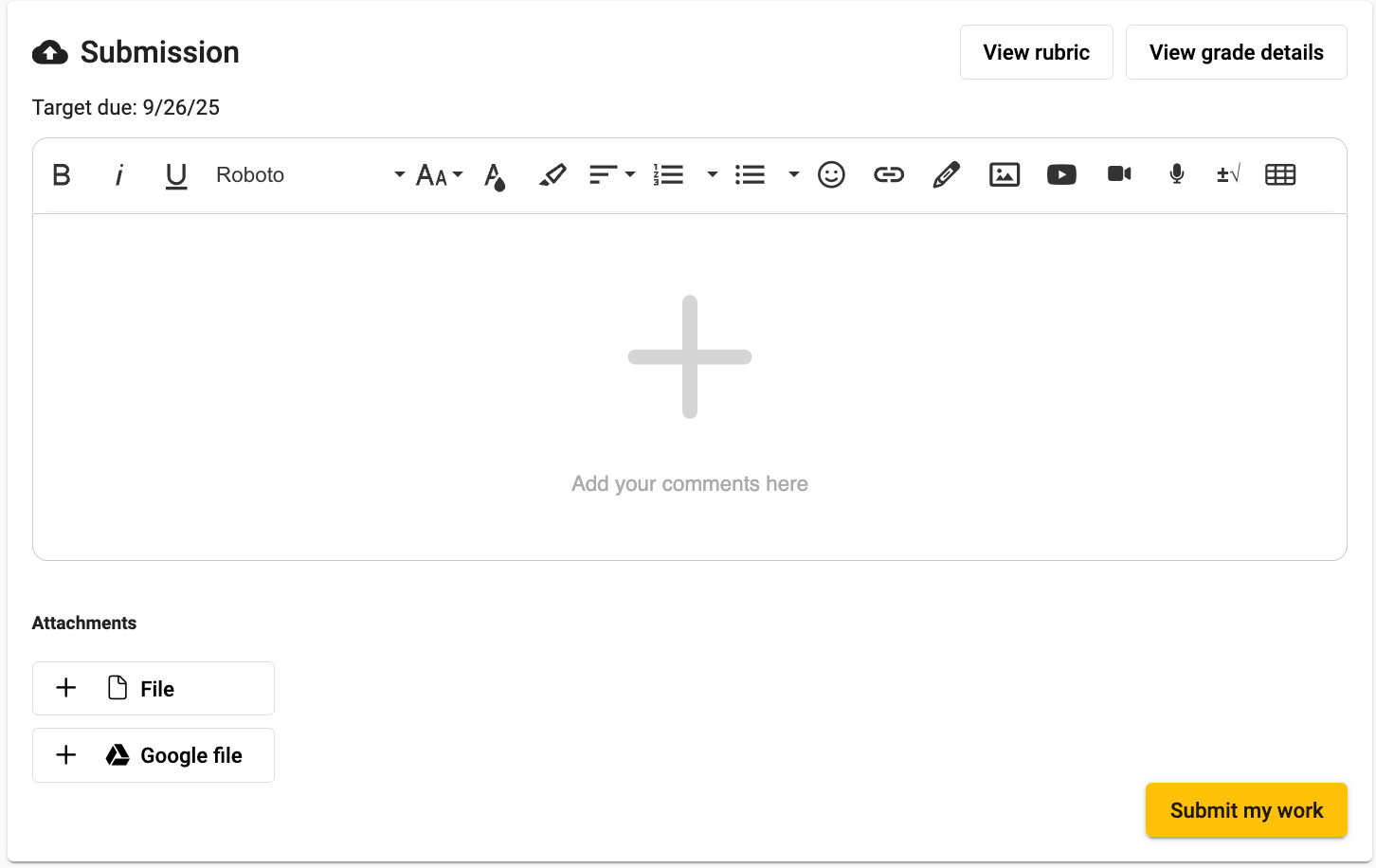Record a video with the camera icon

pos(1119,174)
